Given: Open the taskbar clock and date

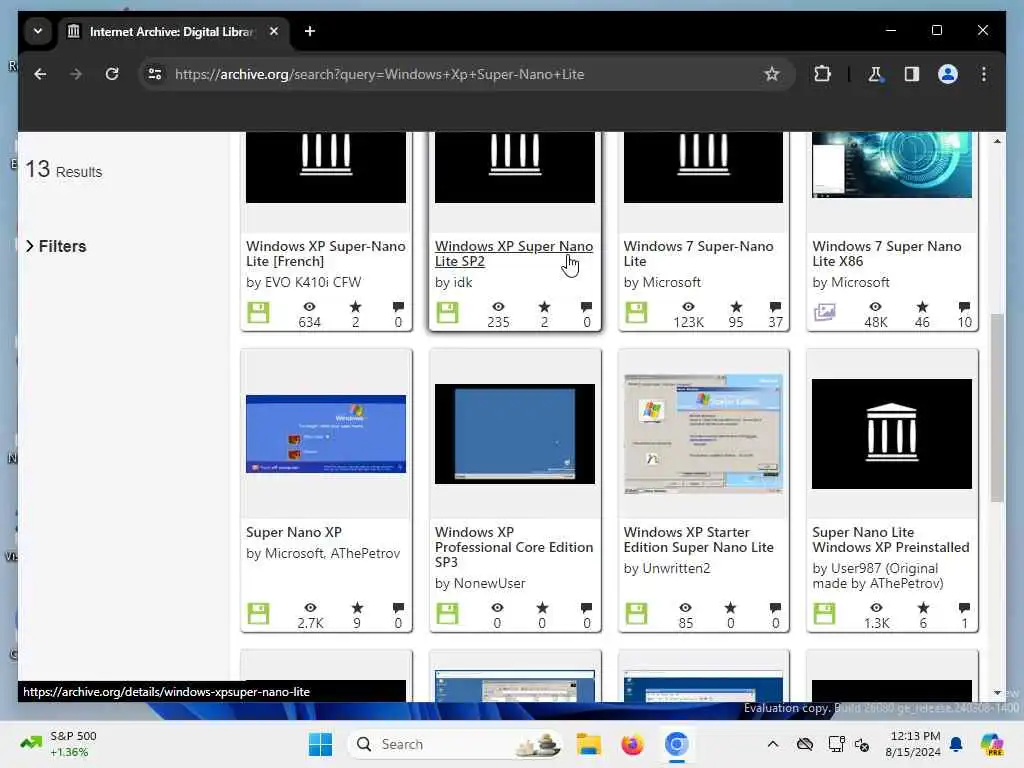Looking at the screenshot, I should click(x=913, y=744).
